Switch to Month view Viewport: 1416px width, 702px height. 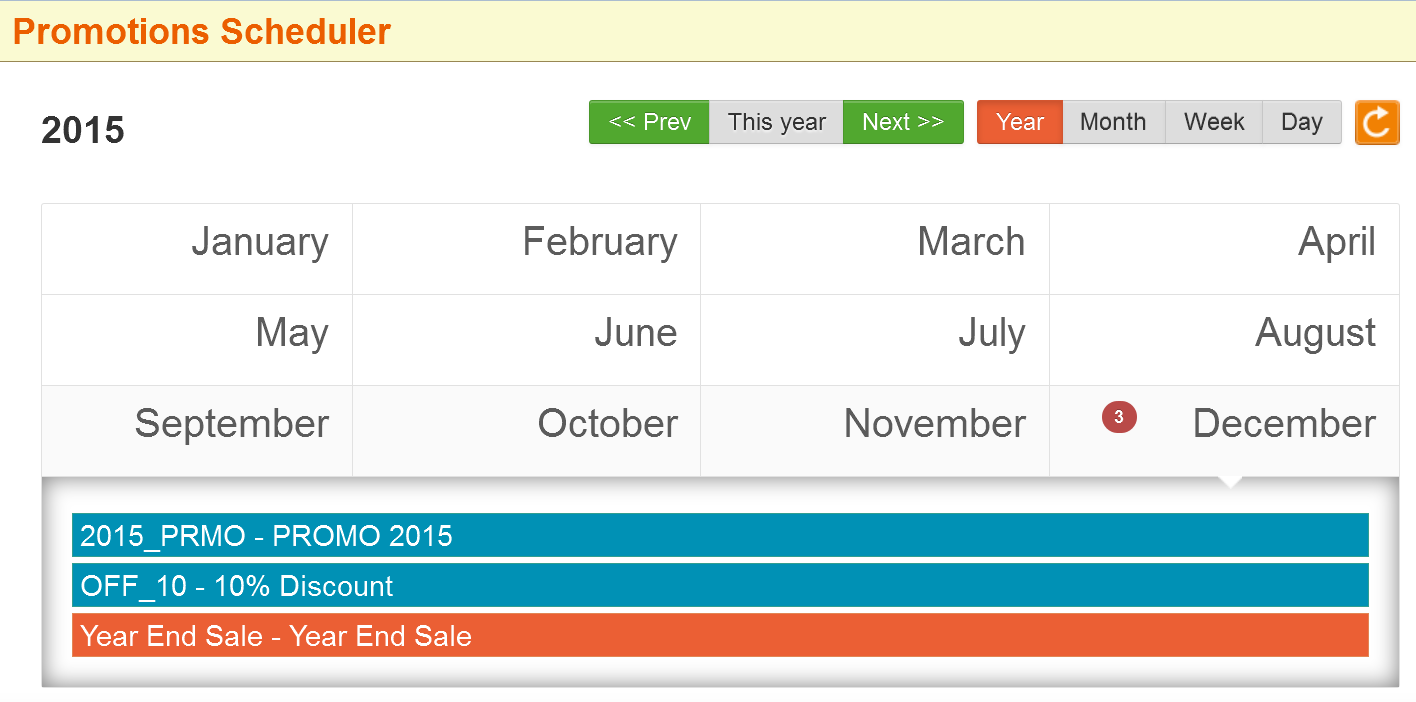[x=1113, y=122]
